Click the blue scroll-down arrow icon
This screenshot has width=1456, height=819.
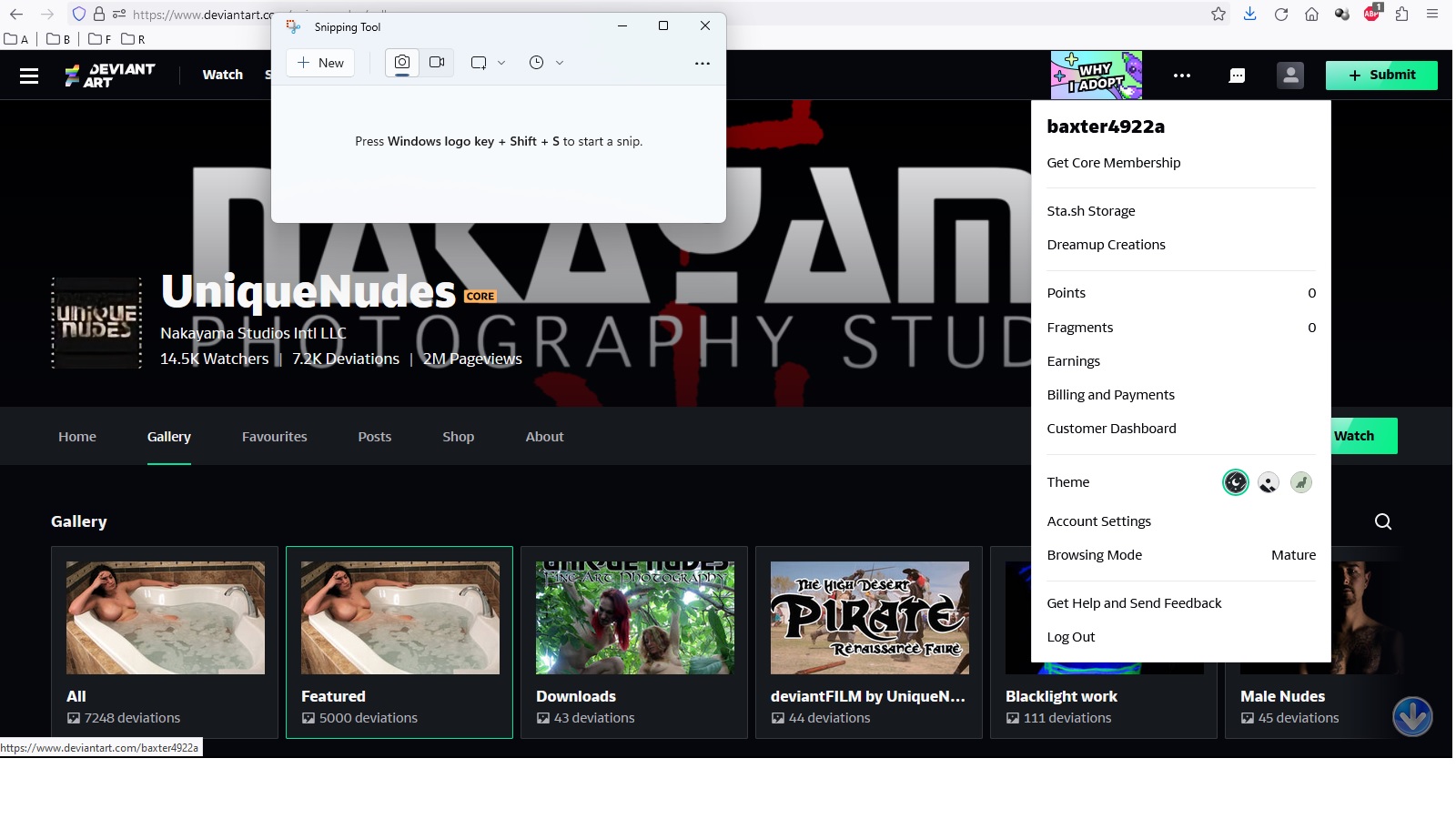point(1412,717)
